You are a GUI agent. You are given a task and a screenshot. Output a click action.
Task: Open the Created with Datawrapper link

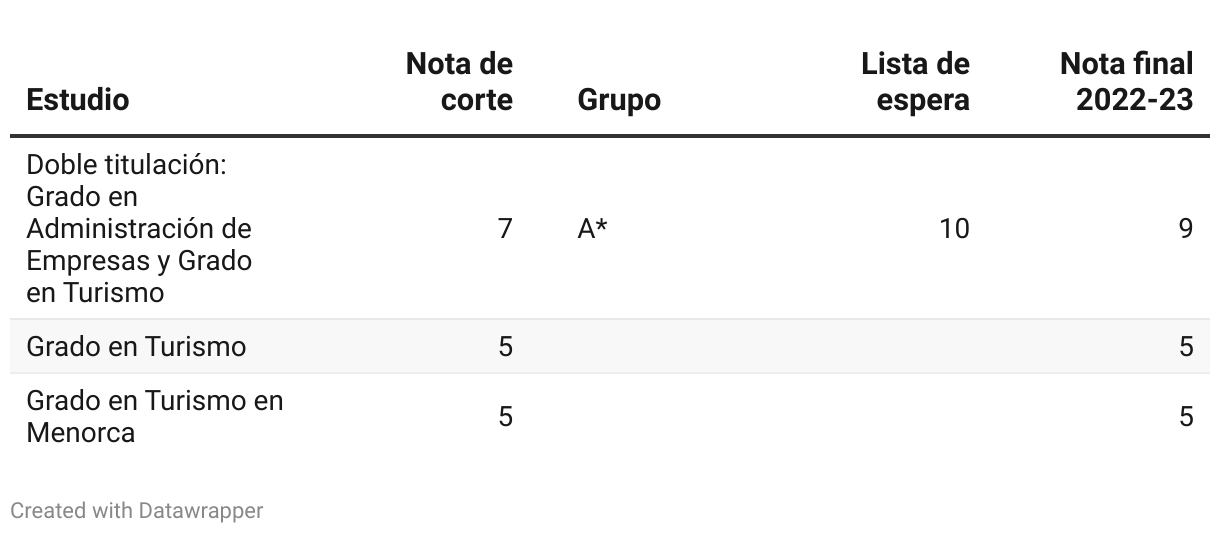pos(137,511)
